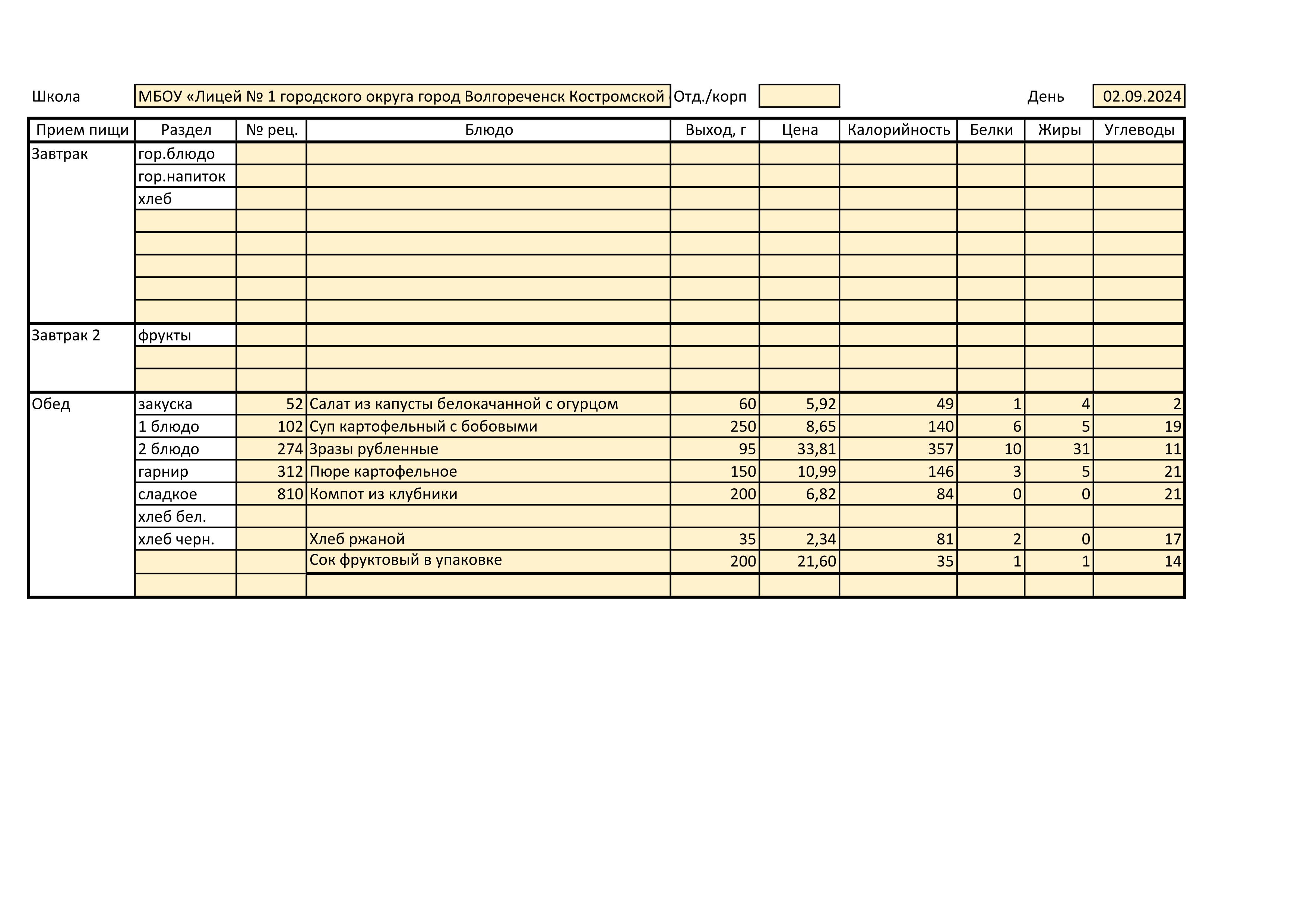Select the 'гарнир' section cell
Viewport: 1307px width, 924px height.
pos(186,471)
